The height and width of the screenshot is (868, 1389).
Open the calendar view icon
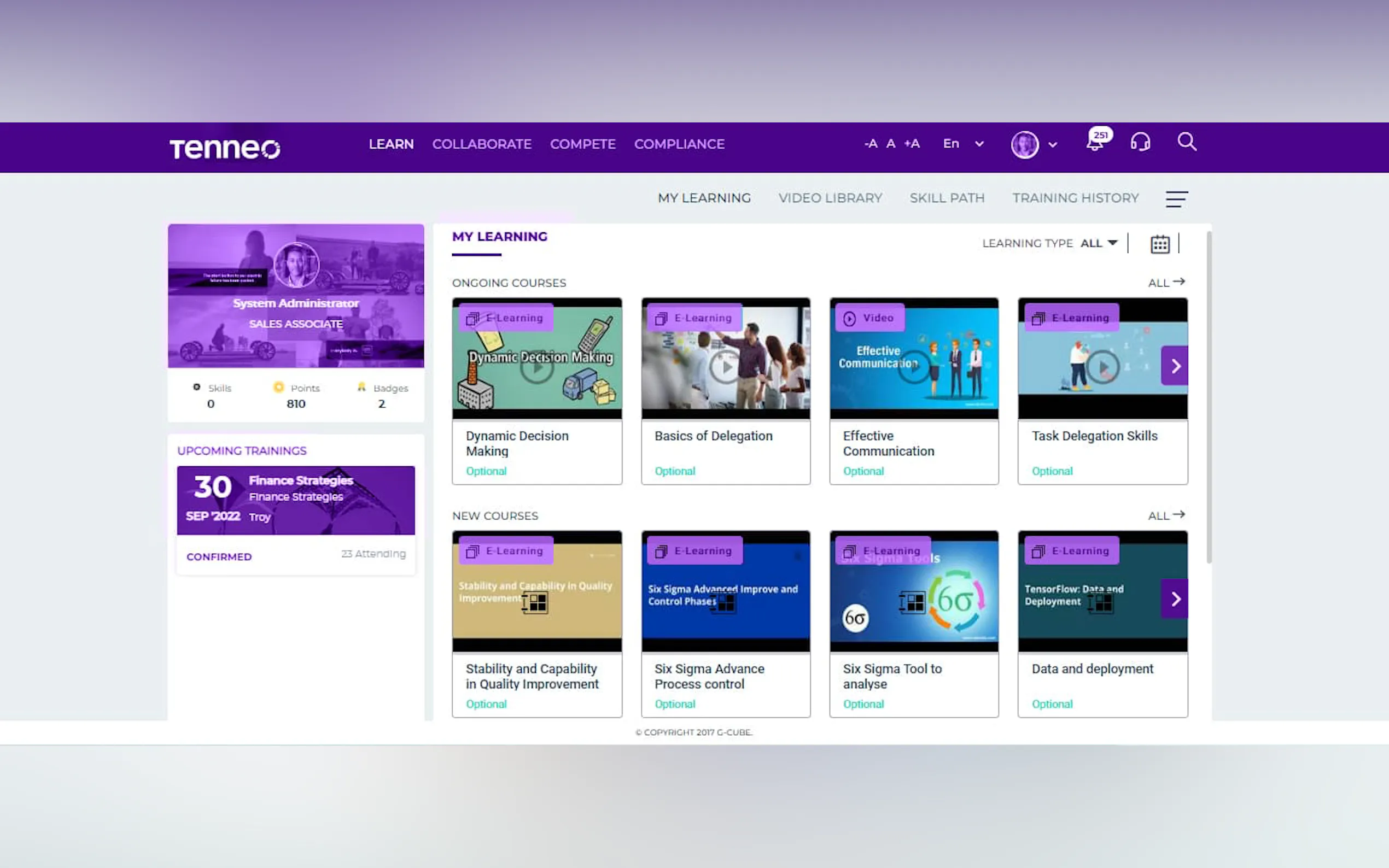tap(1159, 244)
